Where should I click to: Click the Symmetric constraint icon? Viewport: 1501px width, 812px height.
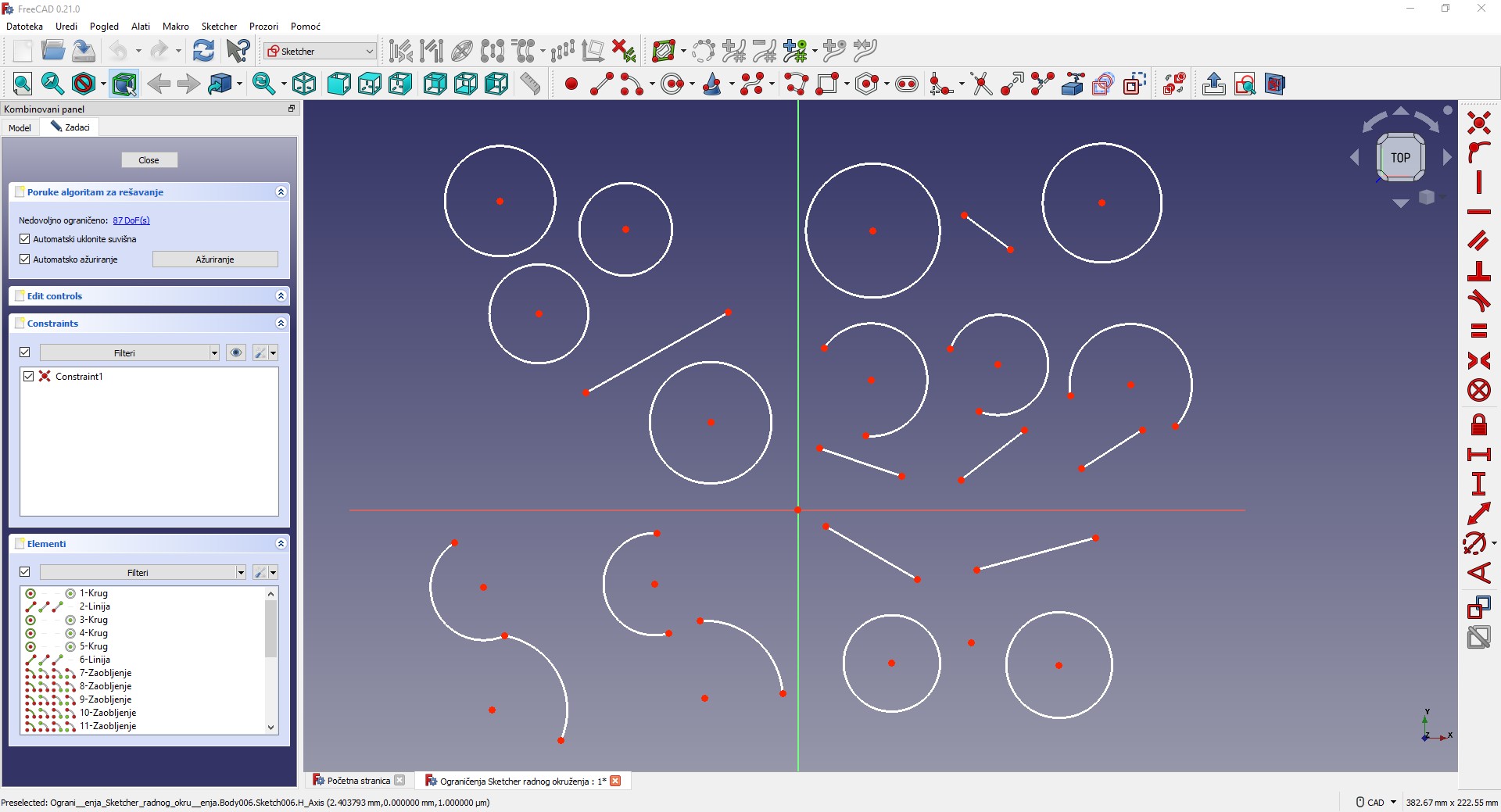point(1478,360)
